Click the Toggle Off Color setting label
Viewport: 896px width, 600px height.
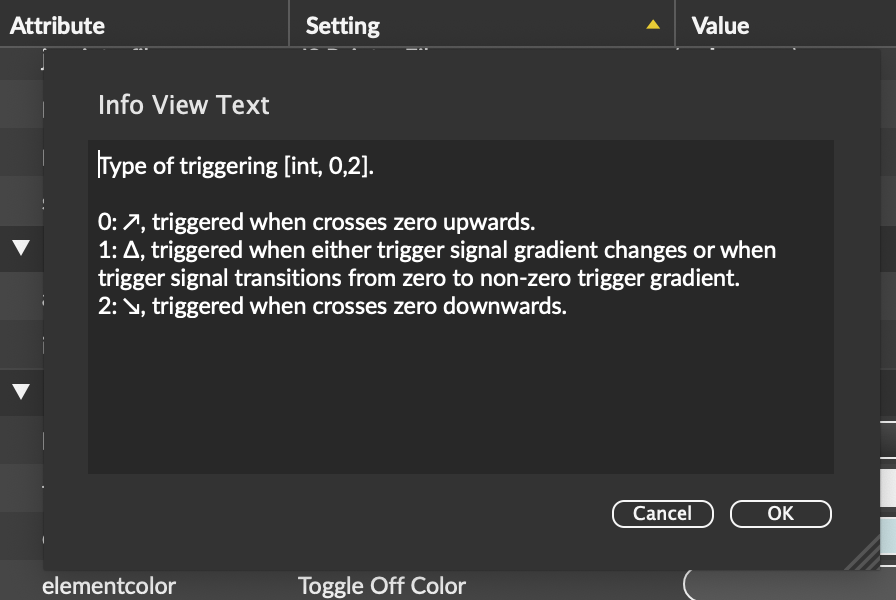[382, 586]
